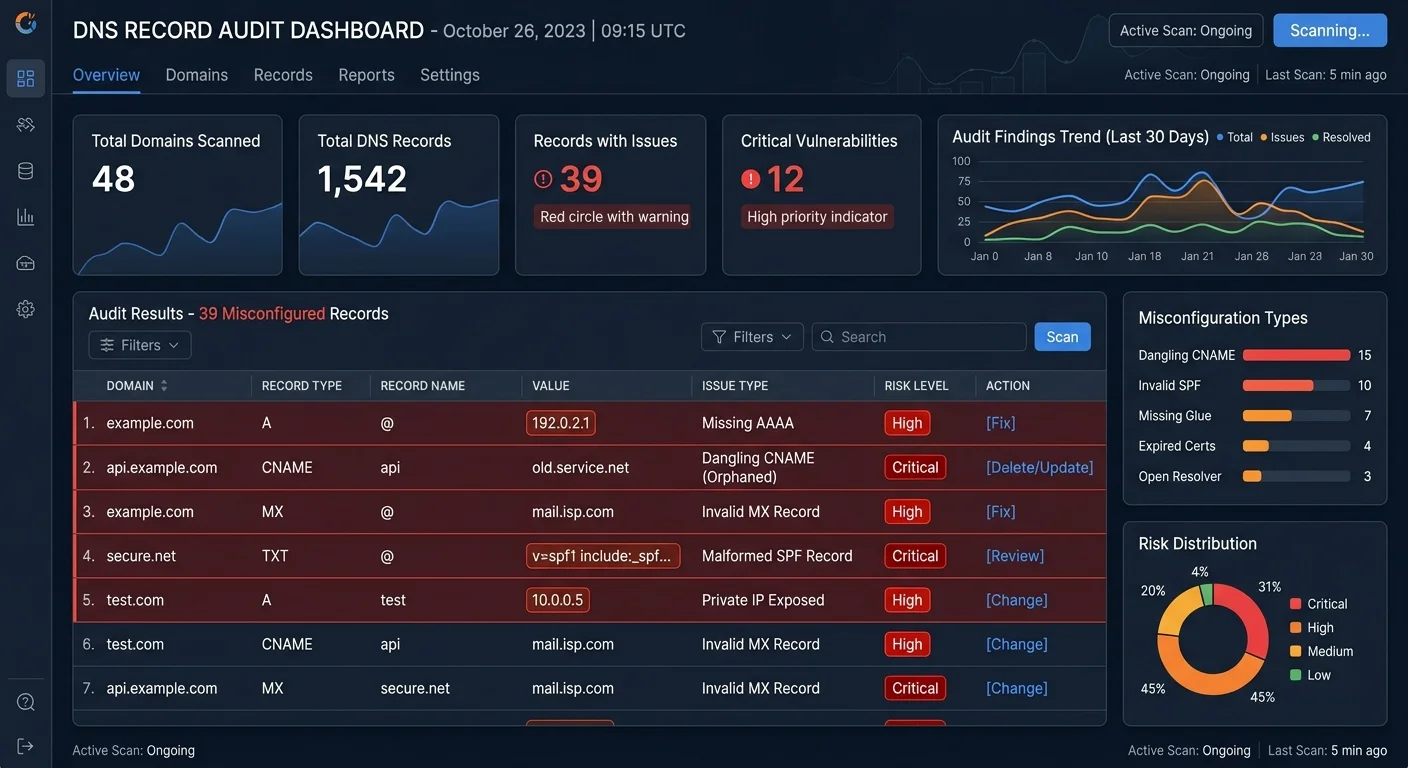Click the Total DNS Records card

click(399, 195)
